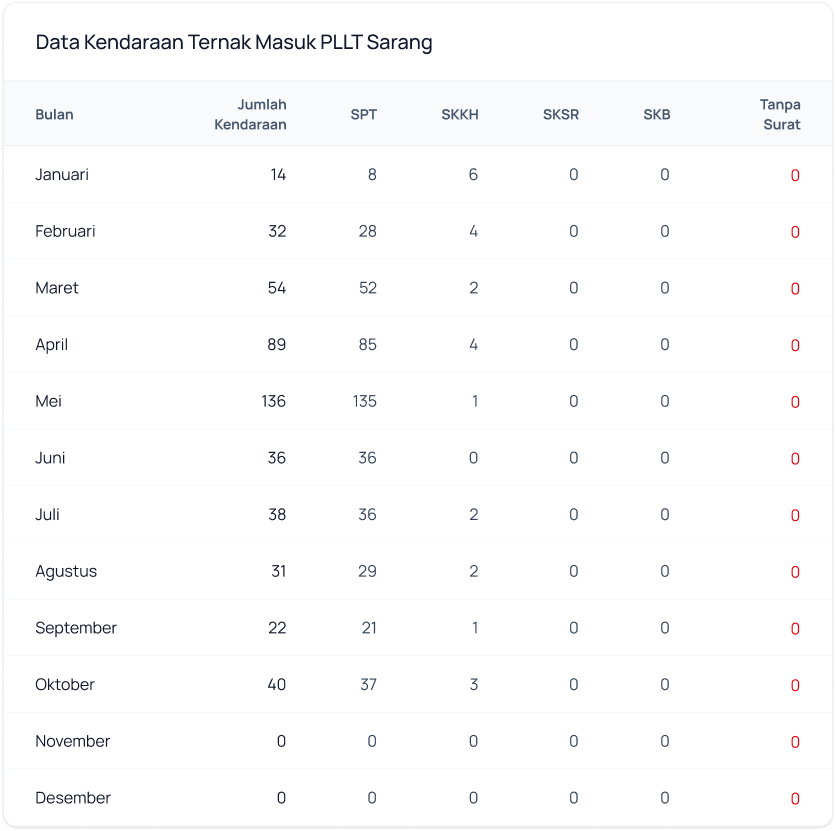Click SPT value 85 in April row
836x831 pixels.
(x=367, y=345)
